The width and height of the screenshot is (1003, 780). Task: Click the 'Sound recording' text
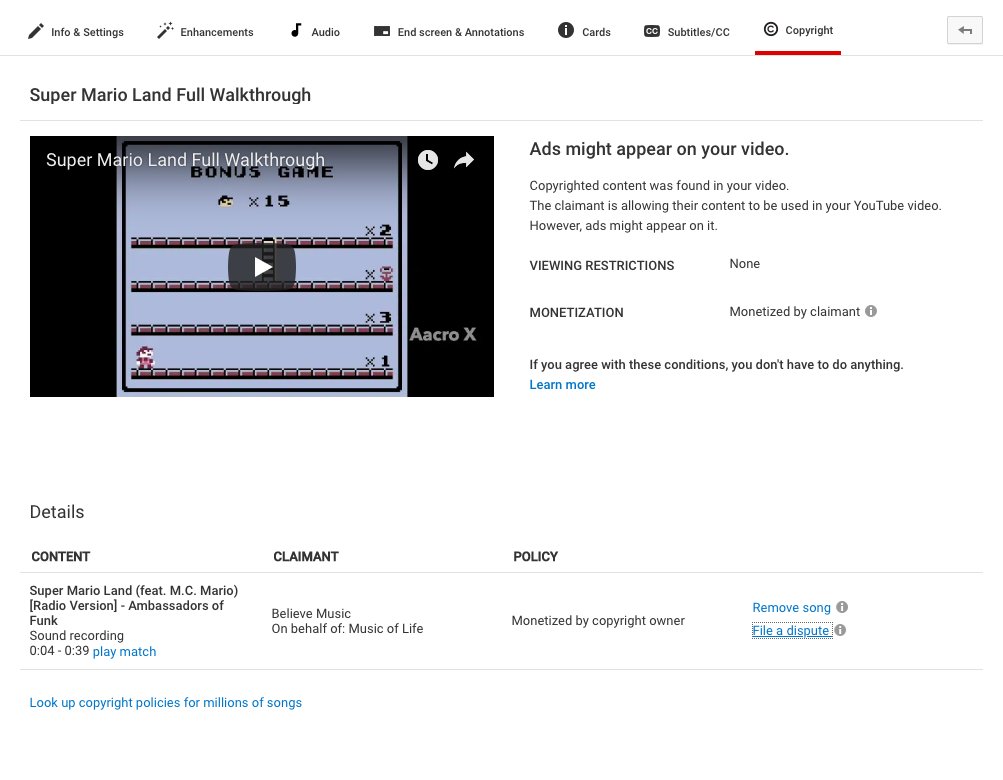(77, 635)
